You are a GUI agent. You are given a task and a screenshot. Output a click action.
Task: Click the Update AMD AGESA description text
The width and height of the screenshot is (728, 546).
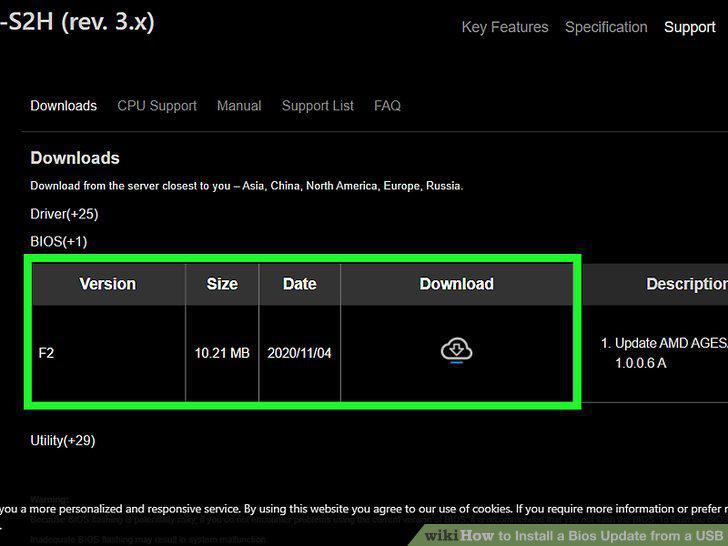[x=665, y=353]
